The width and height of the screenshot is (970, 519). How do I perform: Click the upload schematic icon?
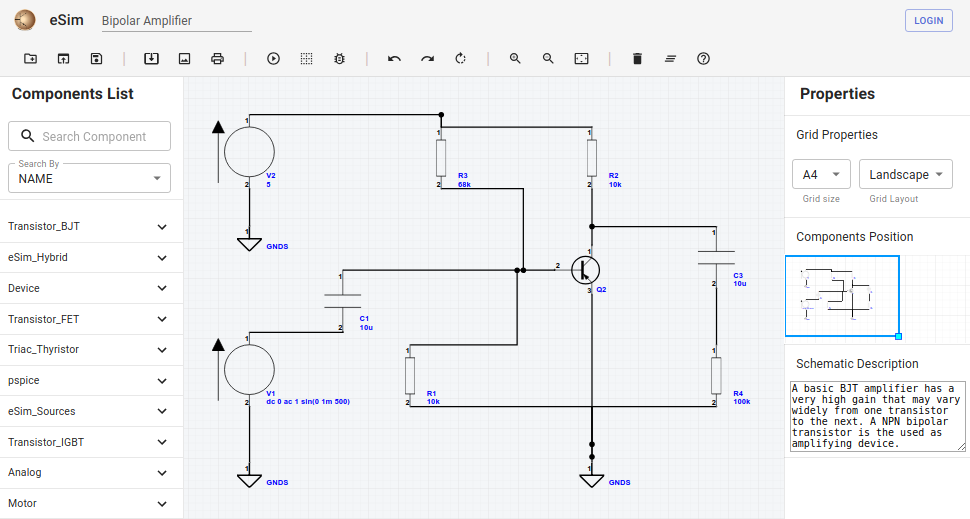click(x=63, y=59)
